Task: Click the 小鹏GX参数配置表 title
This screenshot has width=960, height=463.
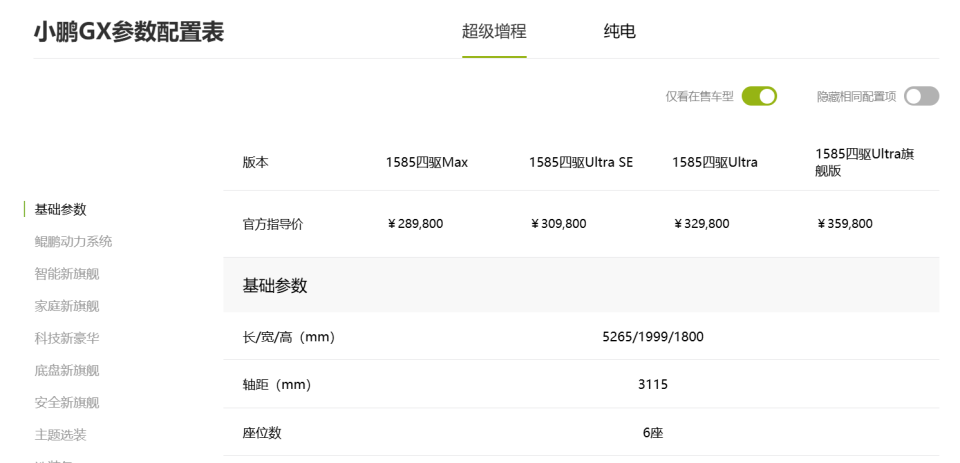Action: 129,32
